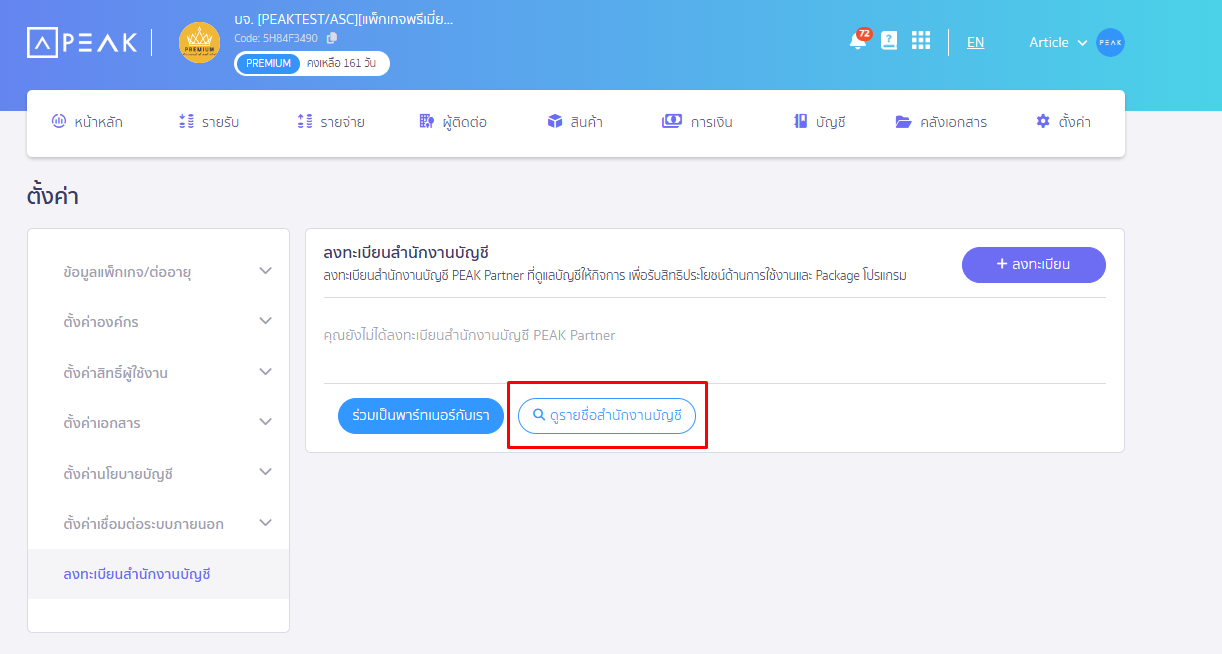Click the ตั้งค่า settings gear icon
The height and width of the screenshot is (654, 1222).
[1041, 120]
